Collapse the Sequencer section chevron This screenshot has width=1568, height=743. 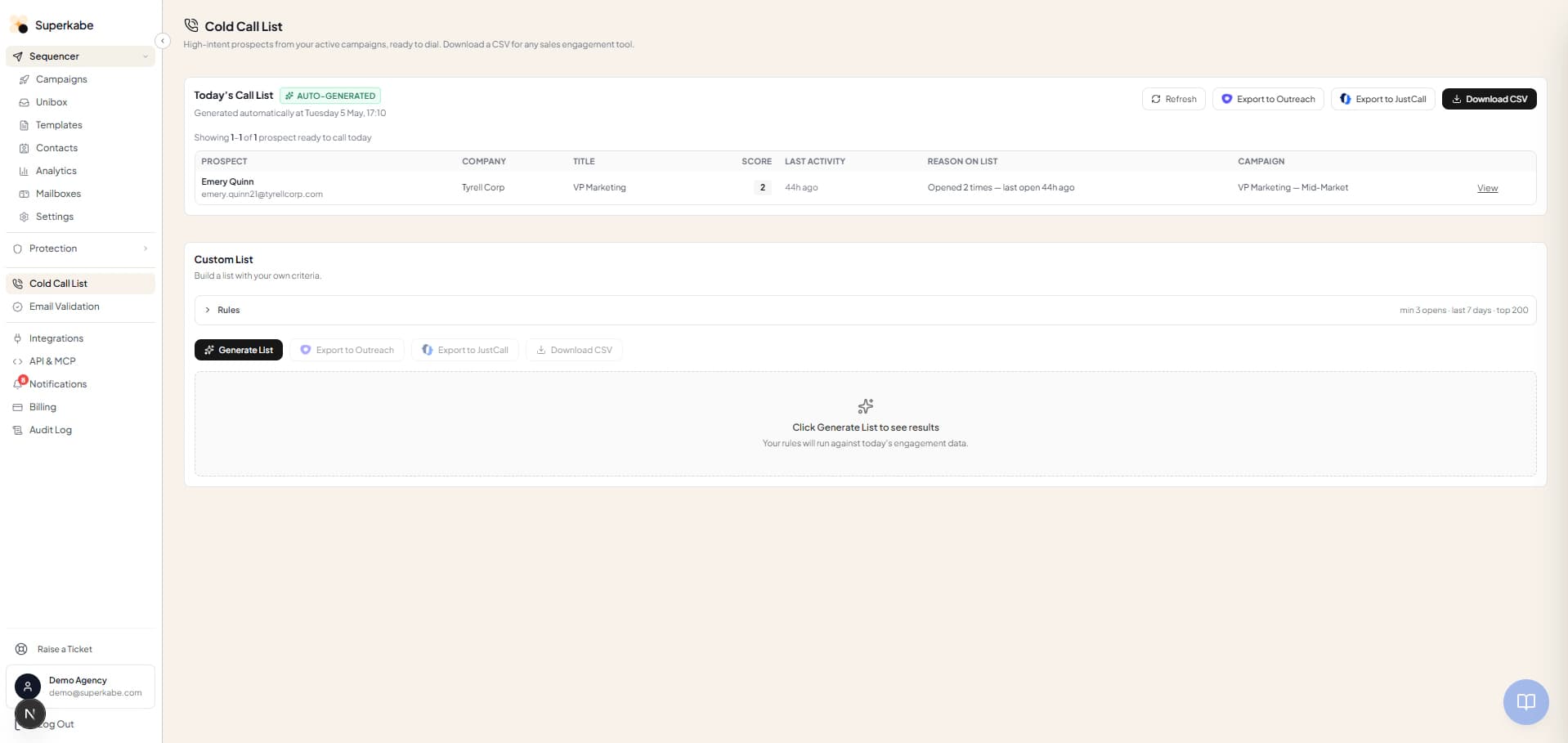pos(146,56)
